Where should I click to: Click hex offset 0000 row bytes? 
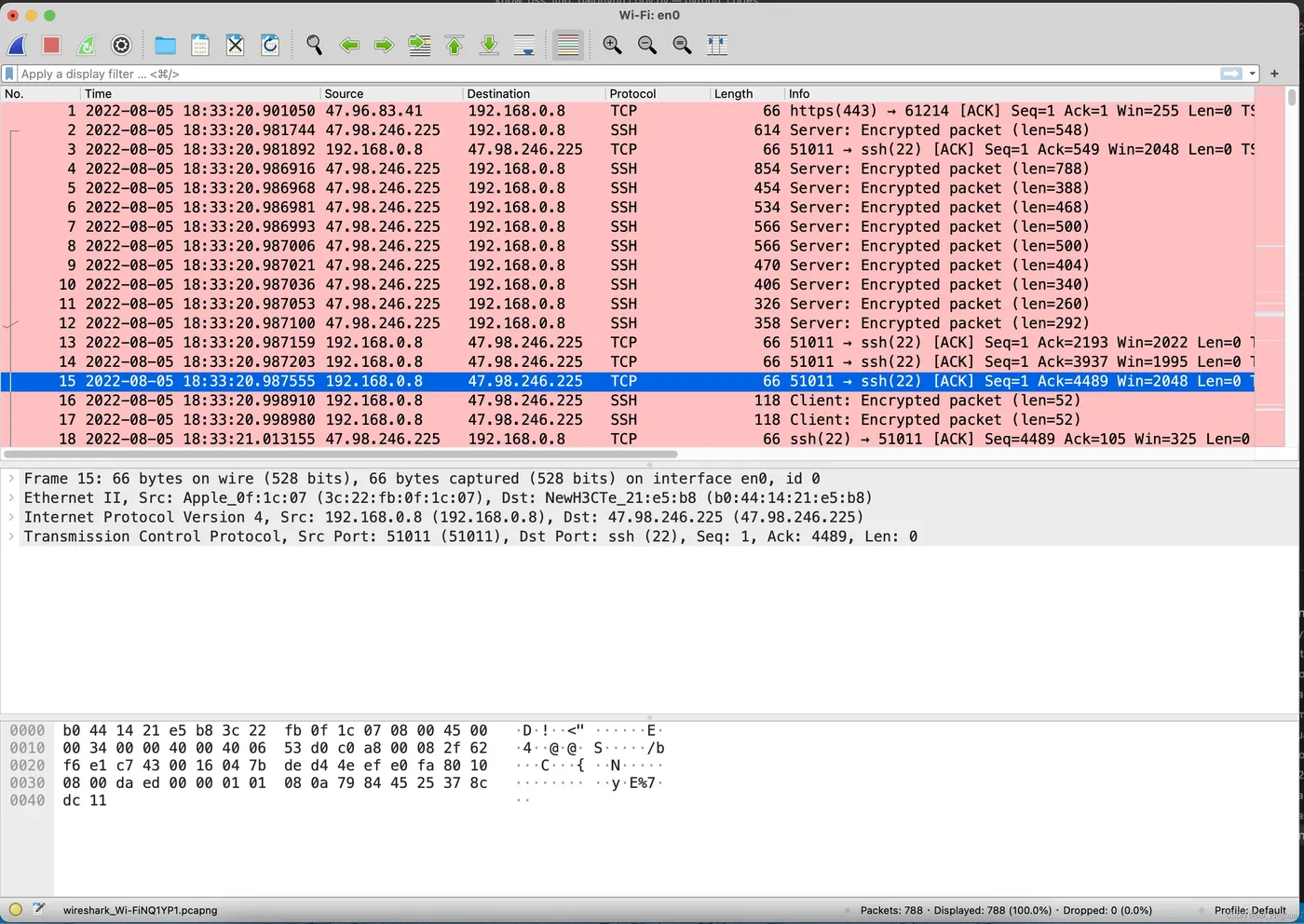[275, 730]
